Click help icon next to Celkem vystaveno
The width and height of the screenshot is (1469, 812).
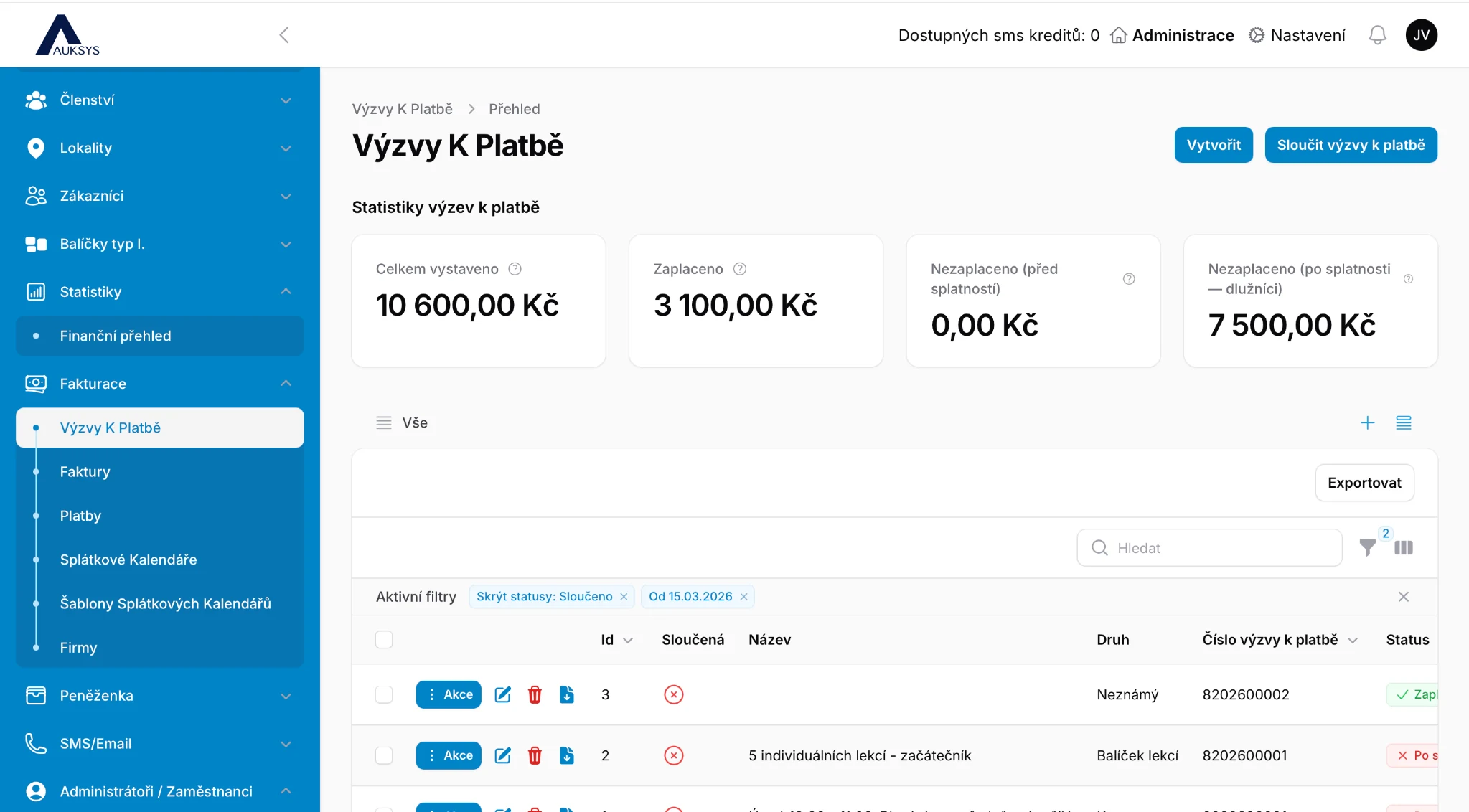pos(515,269)
